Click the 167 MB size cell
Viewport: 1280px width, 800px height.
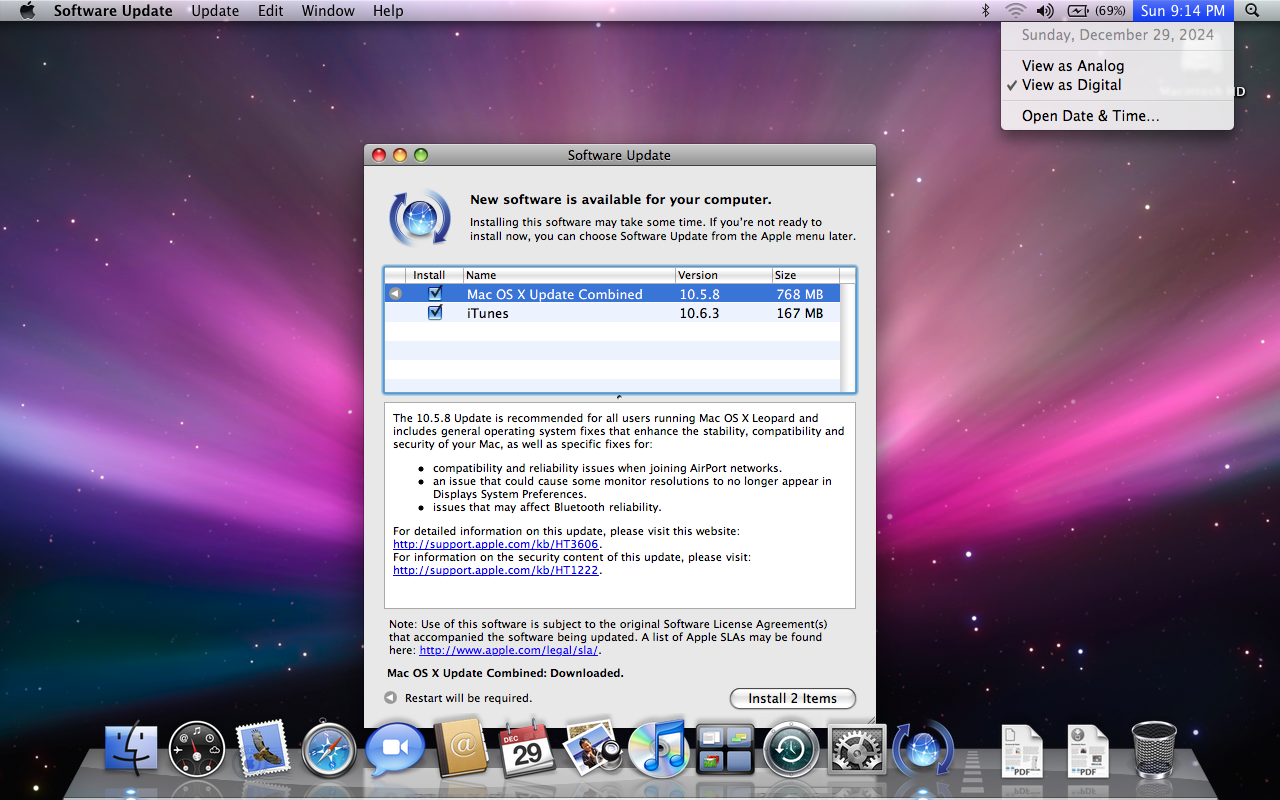click(799, 313)
